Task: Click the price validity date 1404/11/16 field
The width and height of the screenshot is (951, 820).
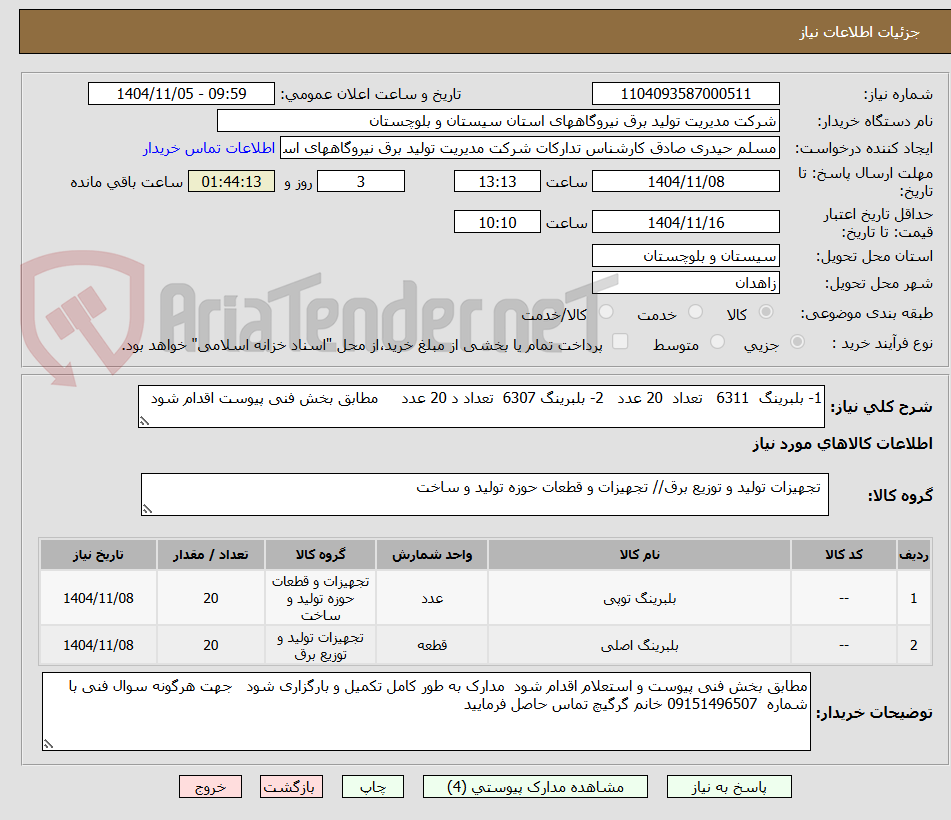Action: pyautogui.click(x=685, y=222)
